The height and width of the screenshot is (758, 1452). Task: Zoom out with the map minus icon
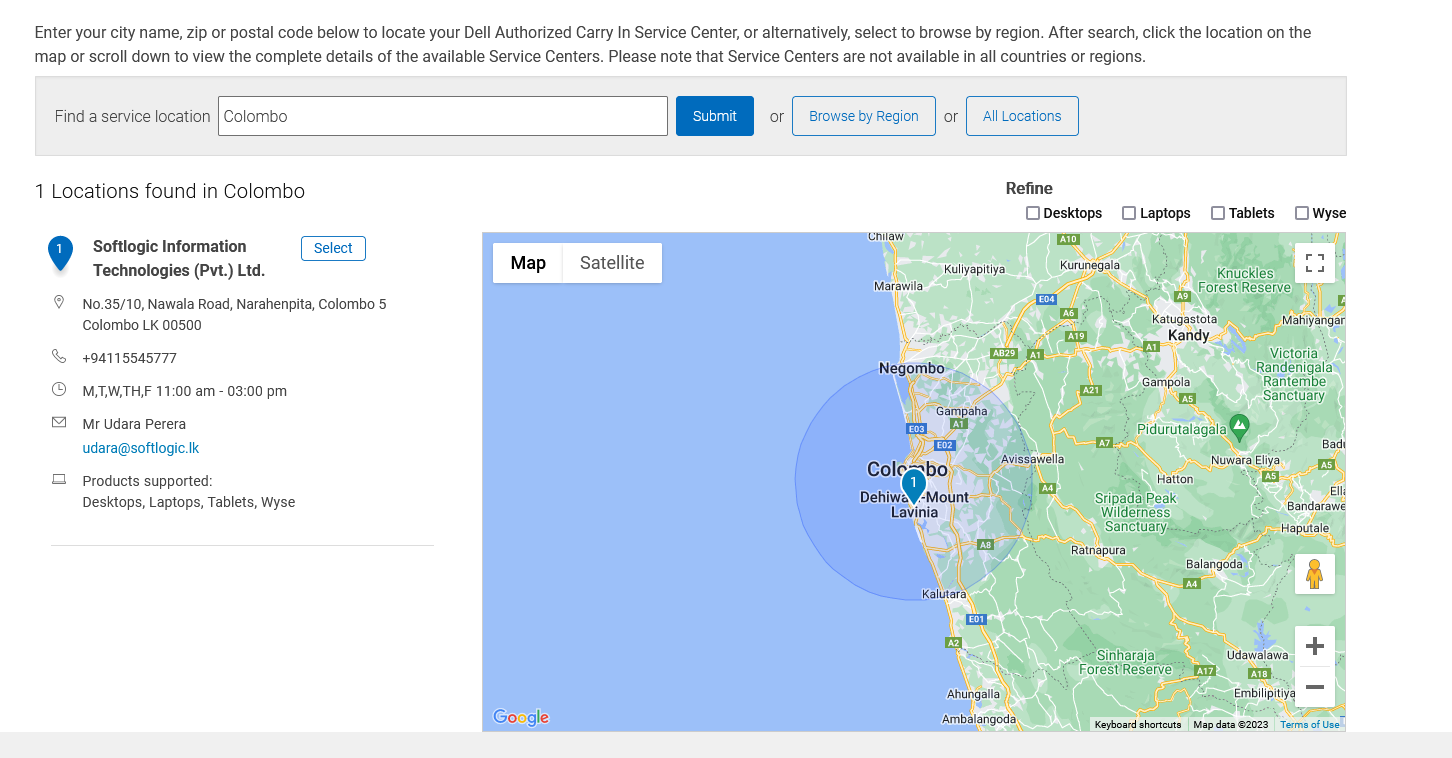(x=1315, y=687)
